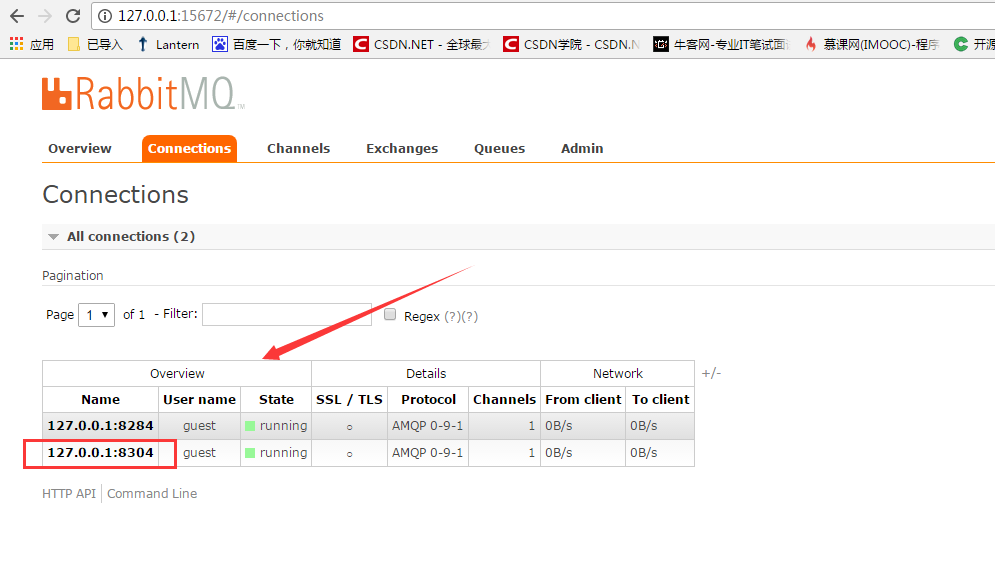The image size is (995, 585).
Task: Open the Queues tab
Action: coord(499,148)
